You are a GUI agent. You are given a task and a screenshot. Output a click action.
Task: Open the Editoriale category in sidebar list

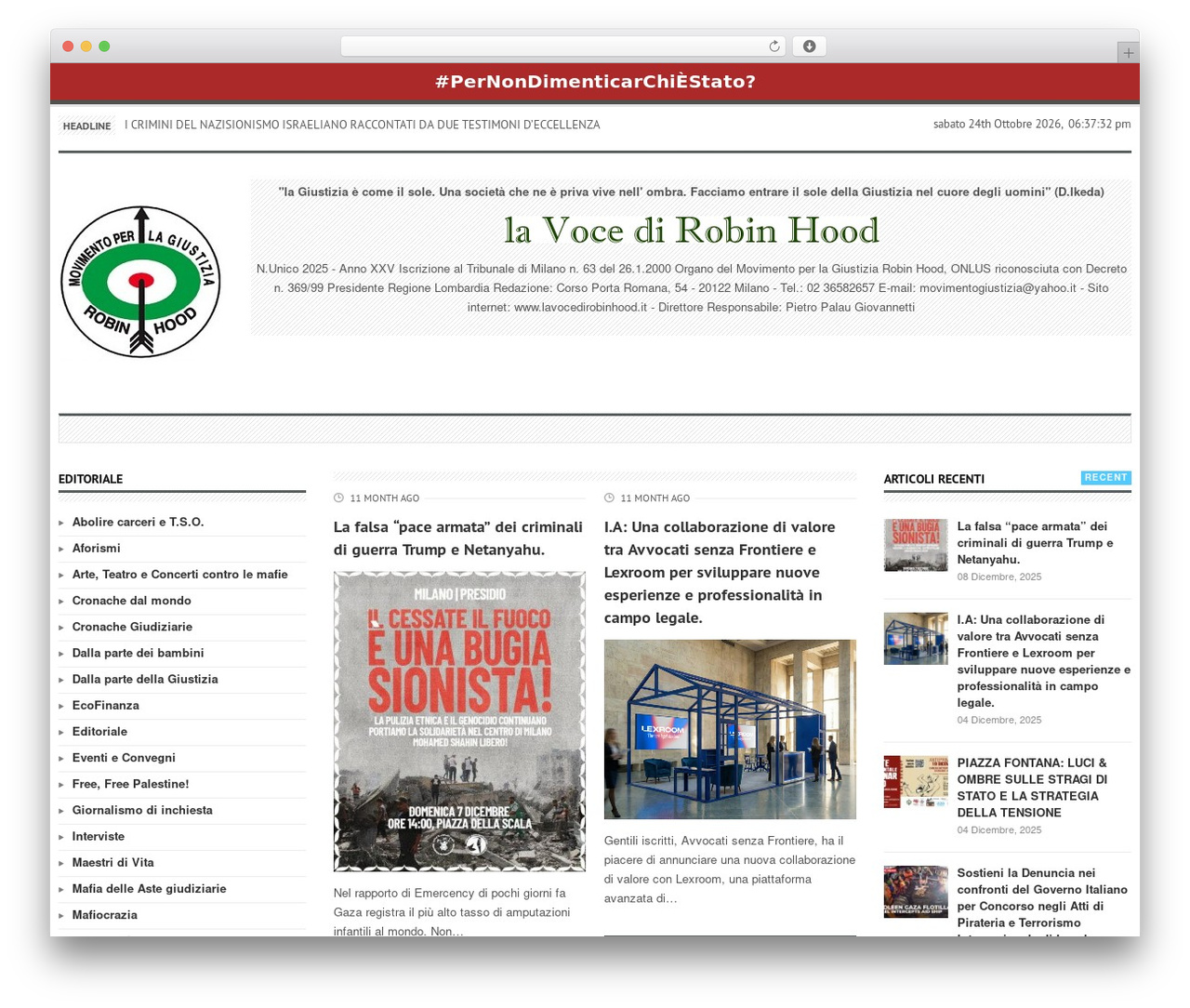coord(99,731)
